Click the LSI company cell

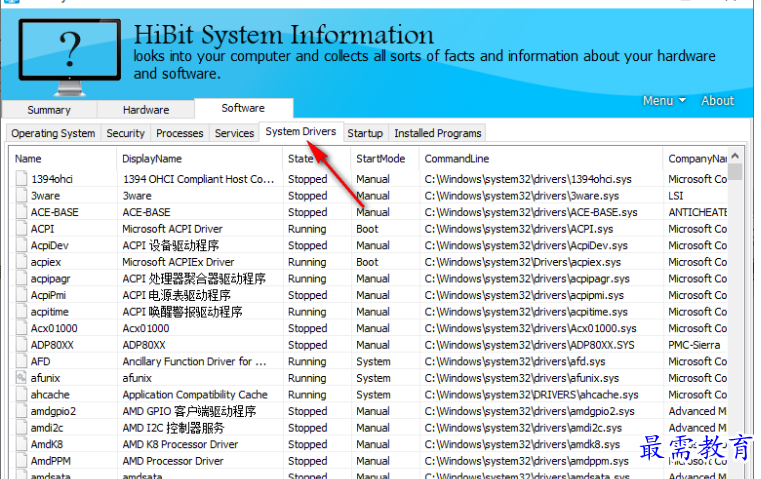click(x=676, y=196)
